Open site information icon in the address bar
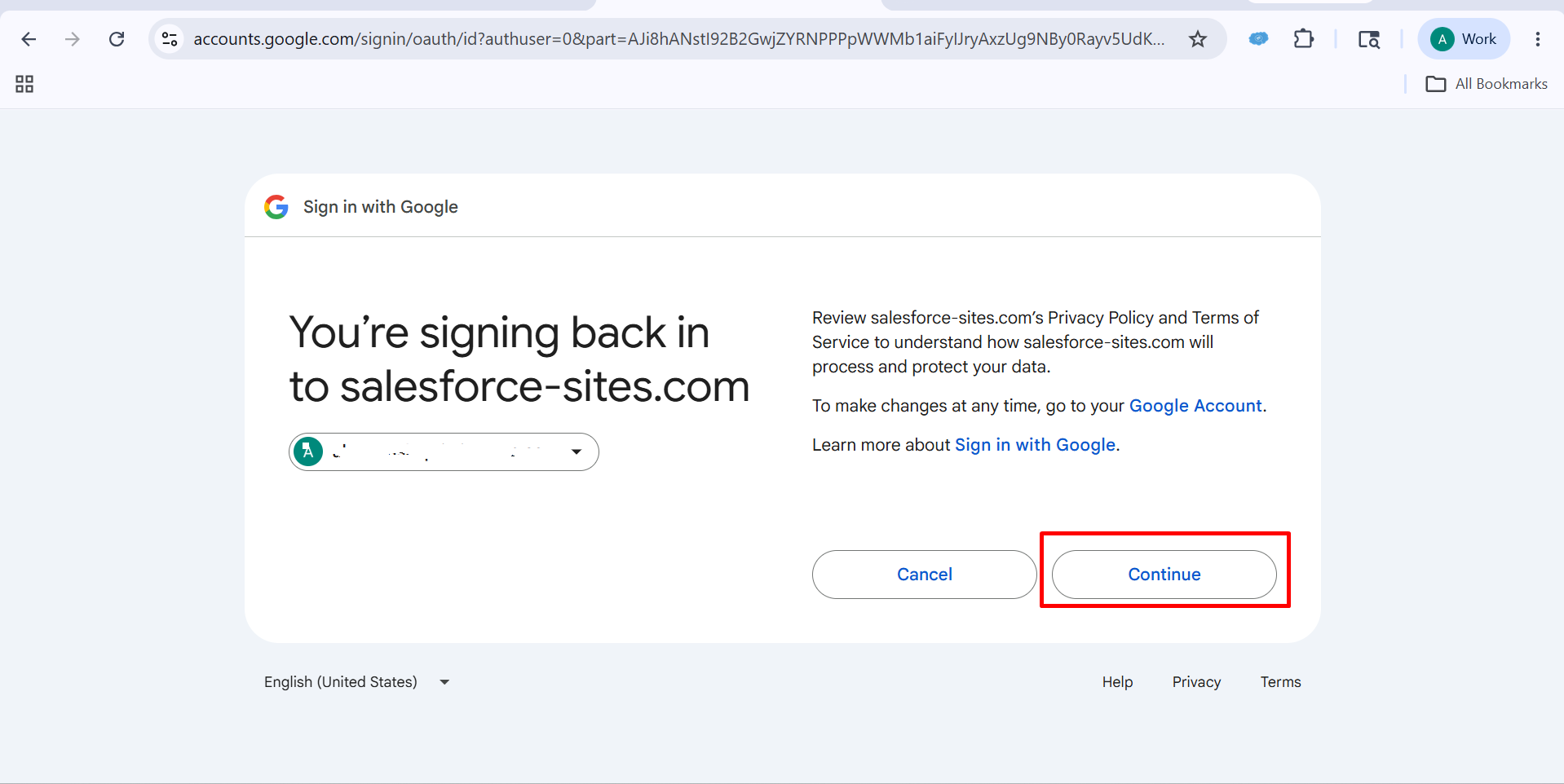The height and width of the screenshot is (784, 1564). tap(170, 39)
